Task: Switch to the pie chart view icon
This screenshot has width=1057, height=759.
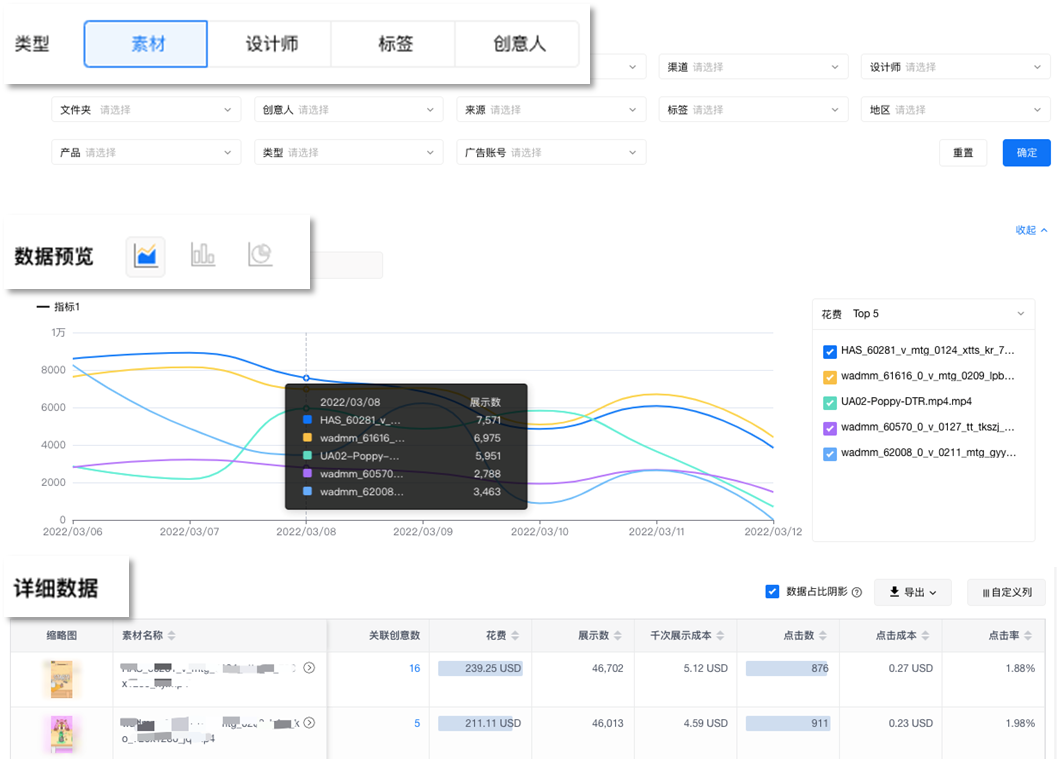Action: pyautogui.click(x=260, y=256)
